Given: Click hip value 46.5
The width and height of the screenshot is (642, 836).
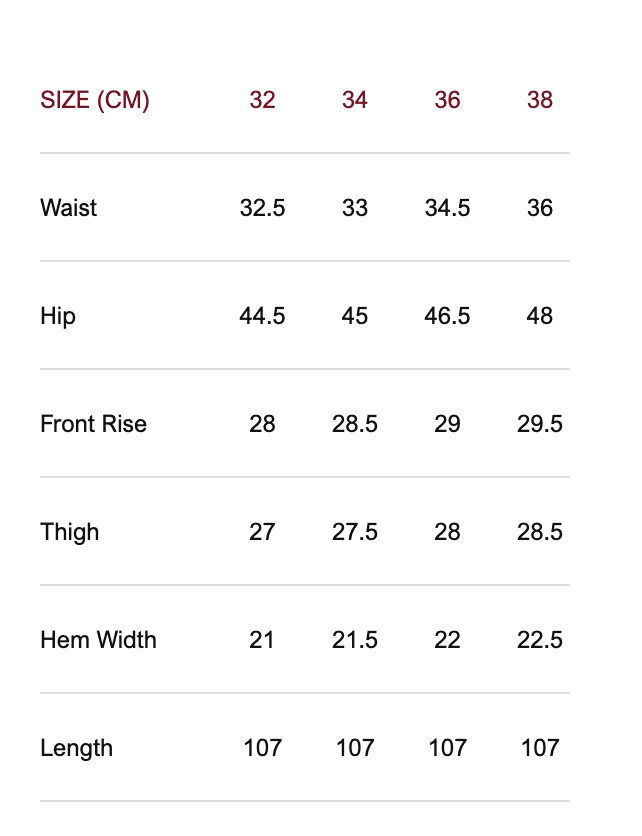Looking at the screenshot, I should click(x=447, y=316).
